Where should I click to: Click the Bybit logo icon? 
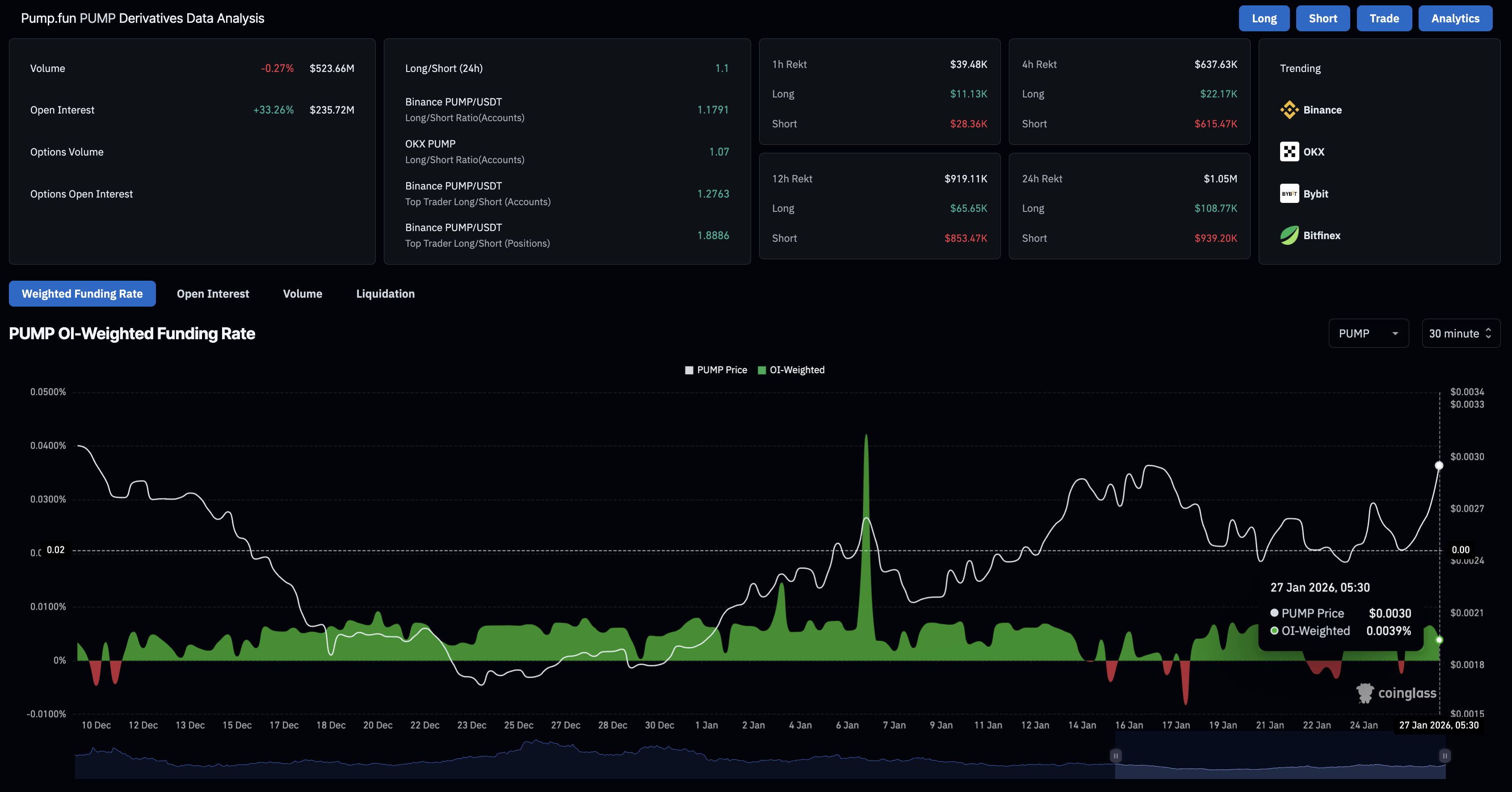click(1289, 194)
